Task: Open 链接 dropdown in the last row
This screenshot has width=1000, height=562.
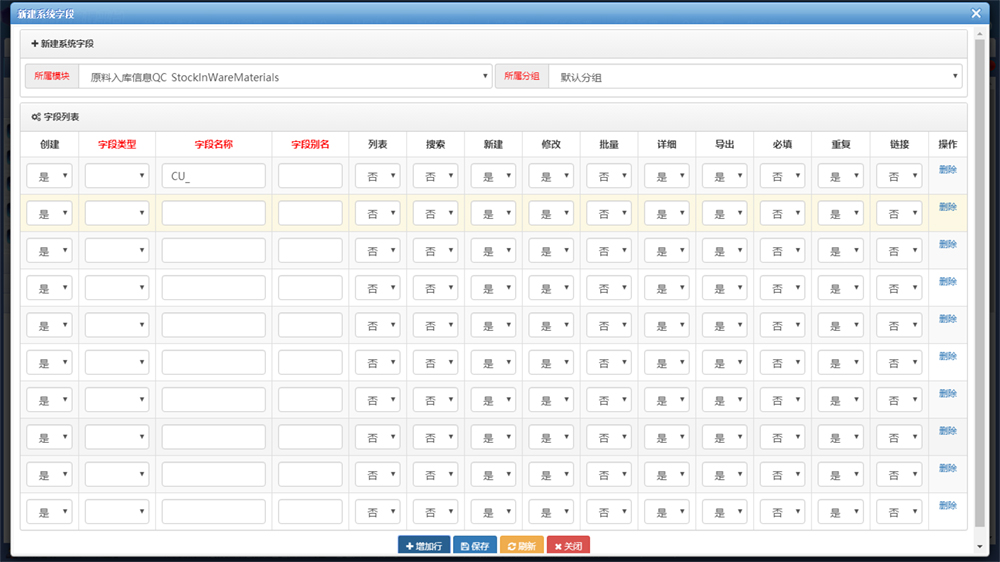Action: coord(899,512)
